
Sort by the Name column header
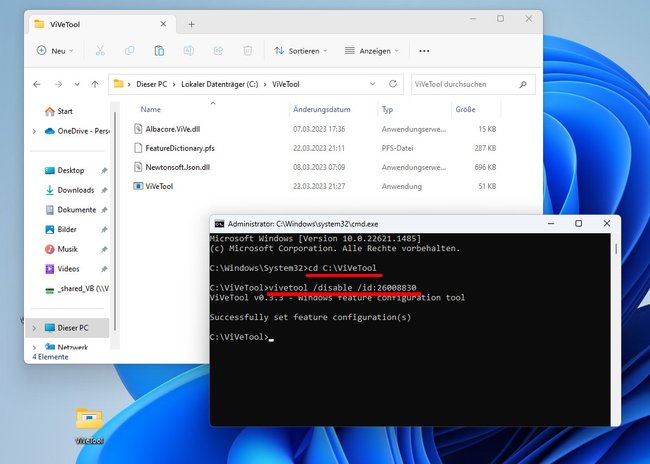(150, 109)
